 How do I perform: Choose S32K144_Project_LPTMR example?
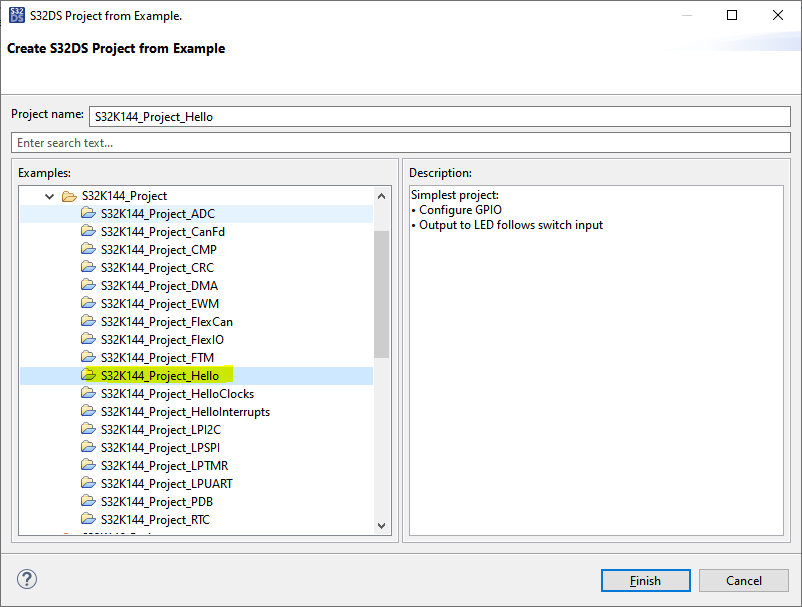coord(164,466)
